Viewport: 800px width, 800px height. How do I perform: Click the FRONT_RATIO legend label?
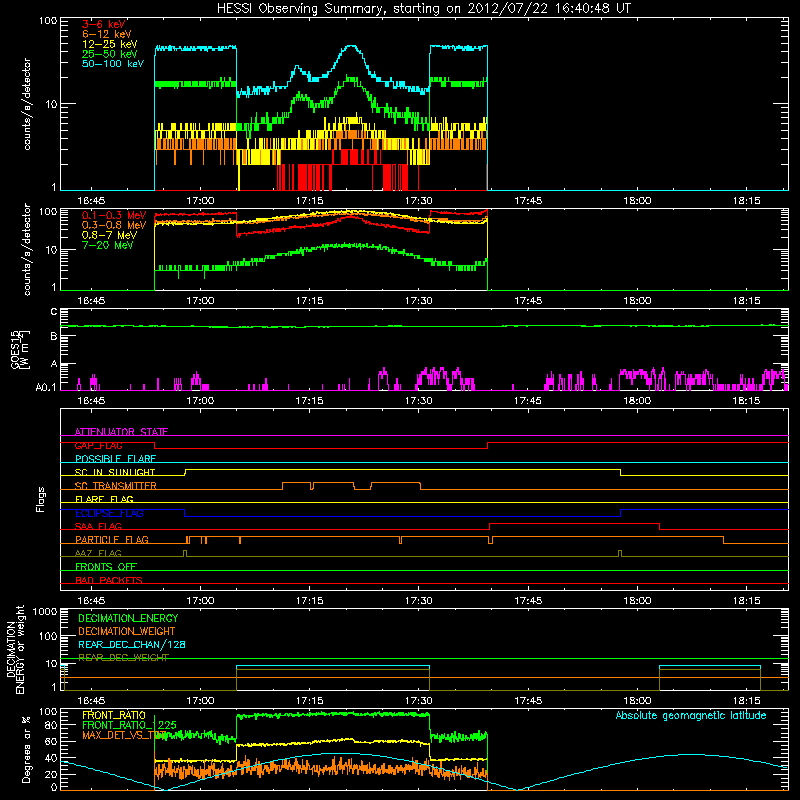pos(114,715)
